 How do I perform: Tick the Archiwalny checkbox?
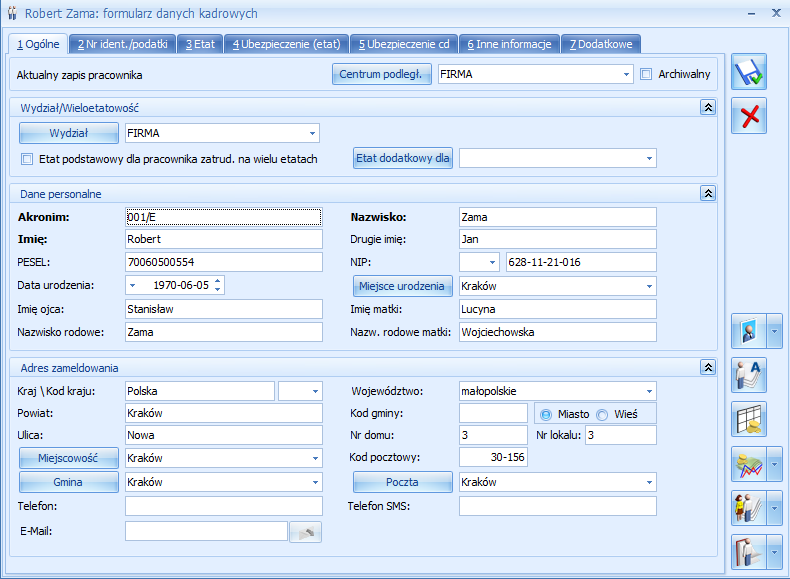click(646, 74)
